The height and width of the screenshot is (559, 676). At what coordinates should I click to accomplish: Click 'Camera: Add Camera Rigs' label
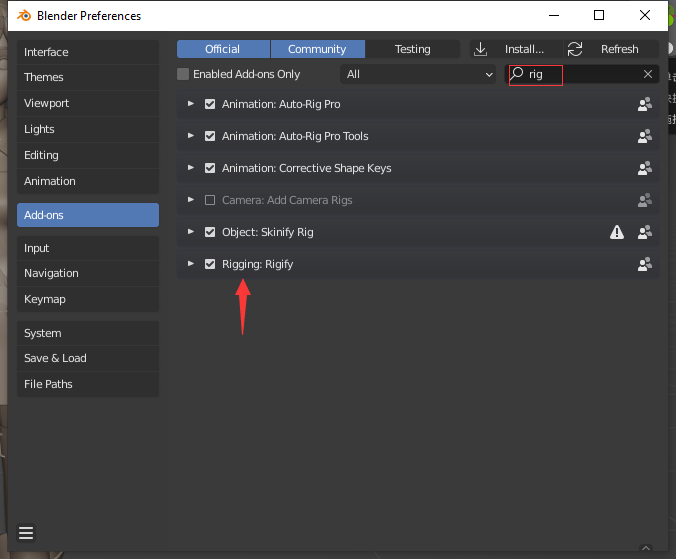(287, 200)
